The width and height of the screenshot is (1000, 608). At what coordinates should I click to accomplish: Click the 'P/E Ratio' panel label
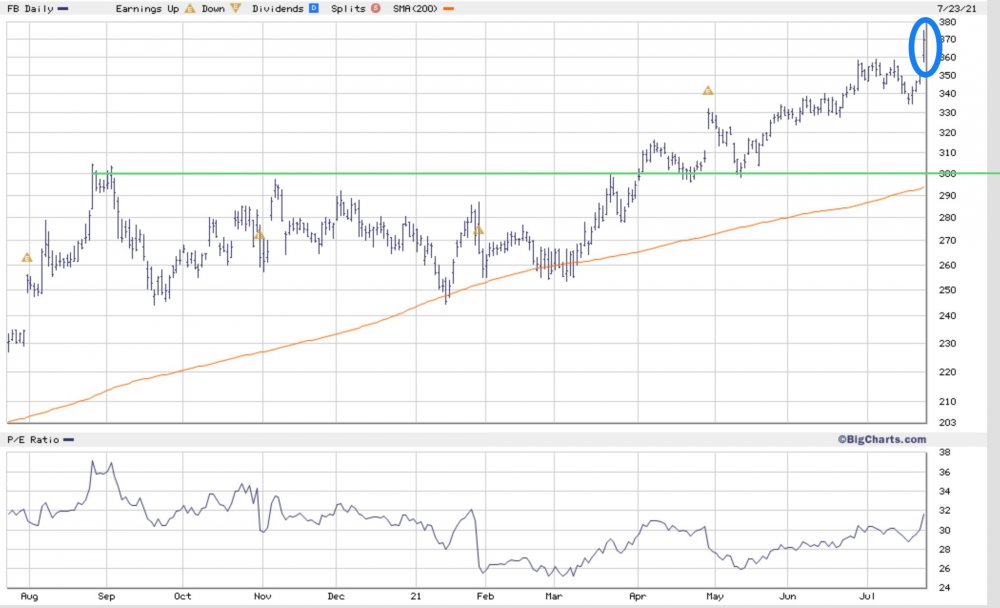coord(33,440)
